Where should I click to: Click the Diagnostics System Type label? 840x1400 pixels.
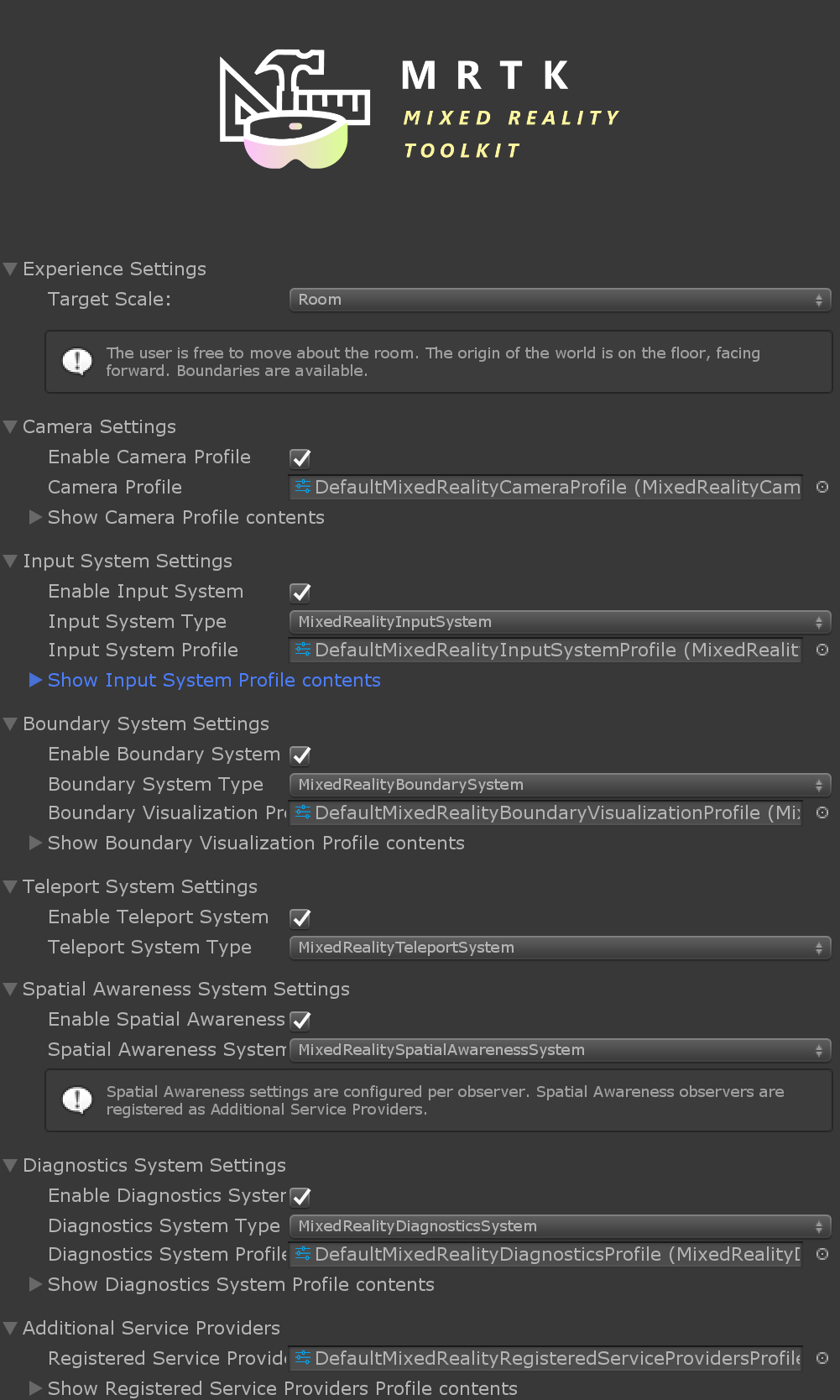click(164, 1226)
